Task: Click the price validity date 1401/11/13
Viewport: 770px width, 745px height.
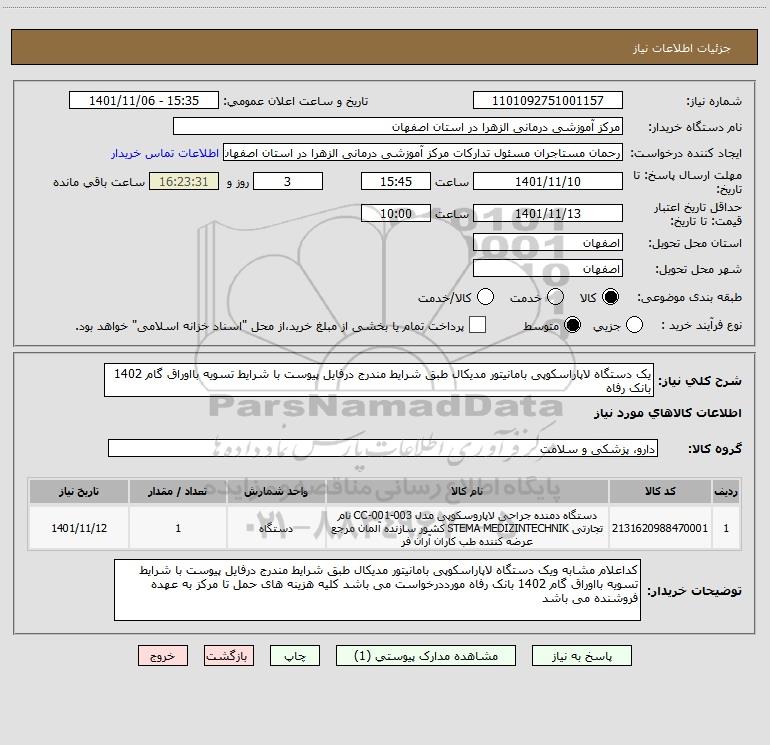Action: (548, 214)
